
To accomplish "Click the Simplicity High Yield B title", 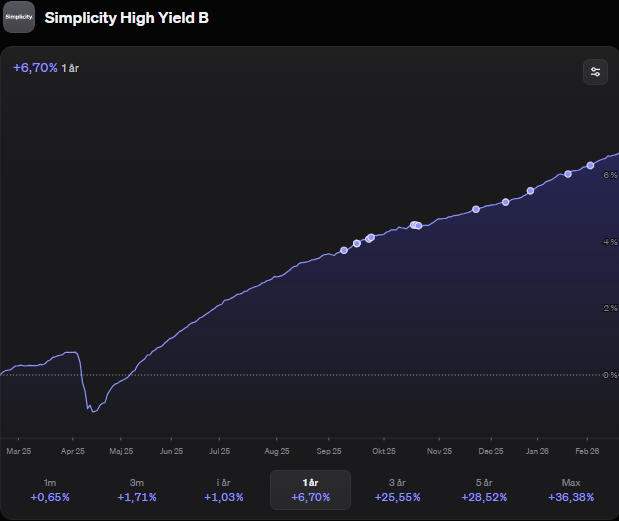I will (x=126, y=18).
